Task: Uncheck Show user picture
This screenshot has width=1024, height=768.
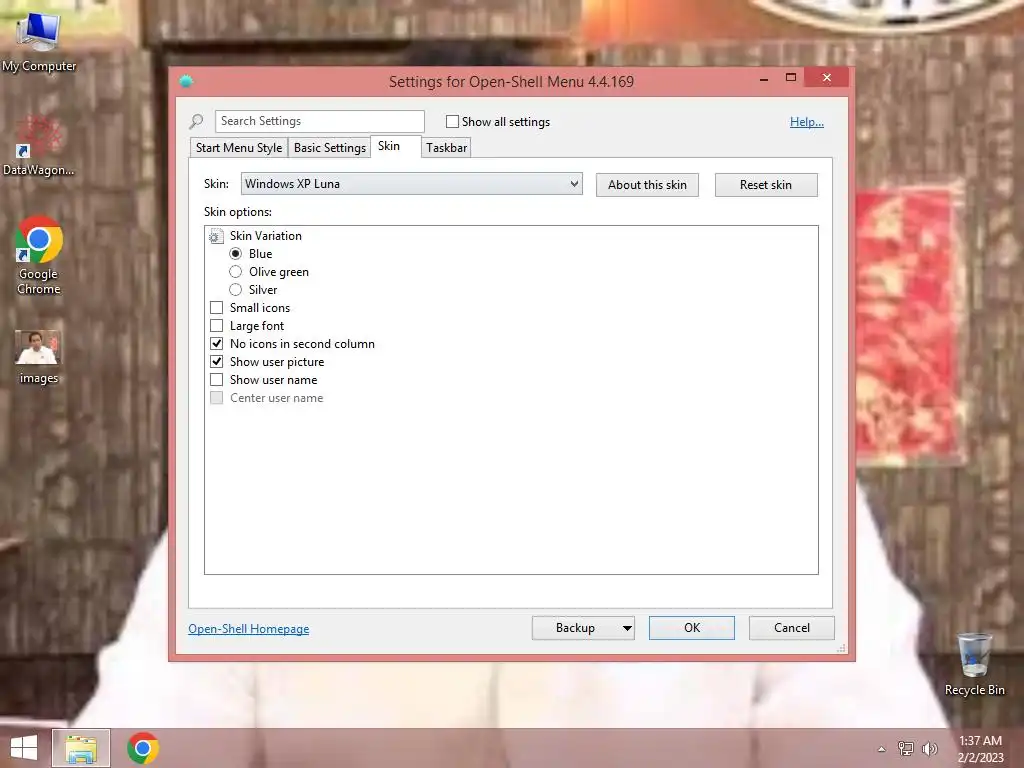Action: coord(217,361)
